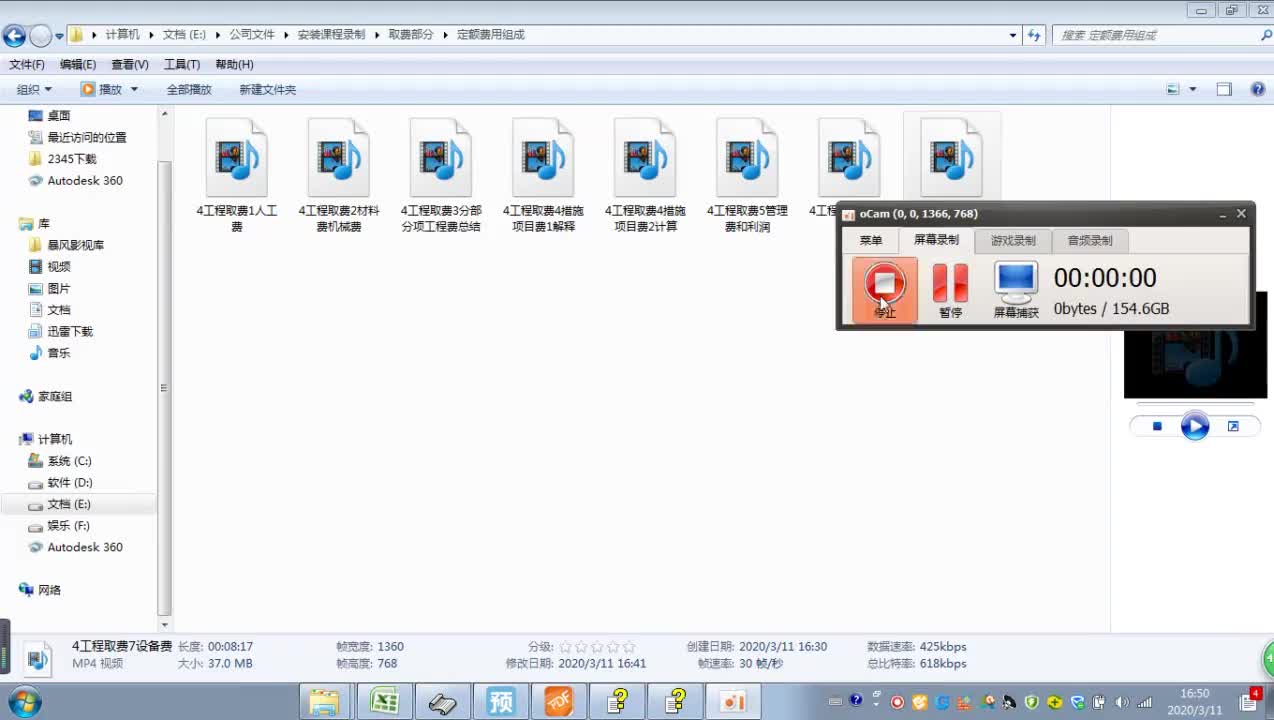
Task: Open address bar history dropdown
Action: point(1013,35)
